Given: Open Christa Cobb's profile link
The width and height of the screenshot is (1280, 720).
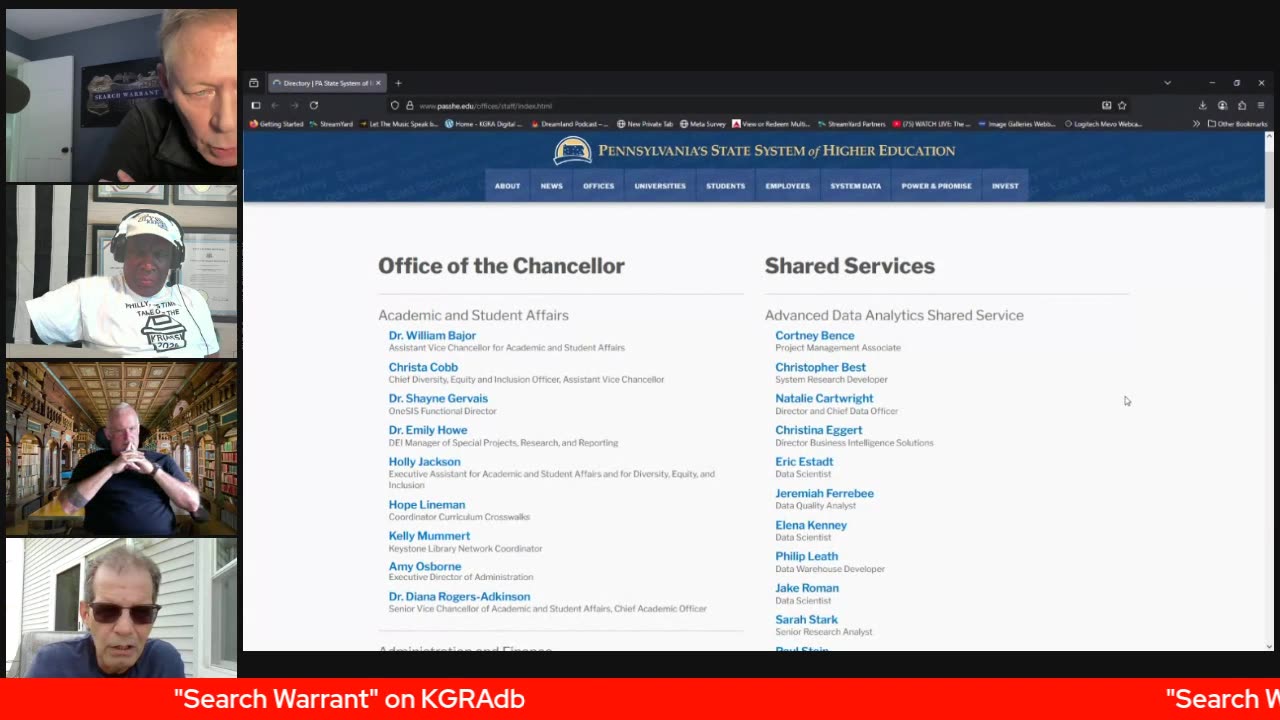Looking at the screenshot, I should pos(423,367).
